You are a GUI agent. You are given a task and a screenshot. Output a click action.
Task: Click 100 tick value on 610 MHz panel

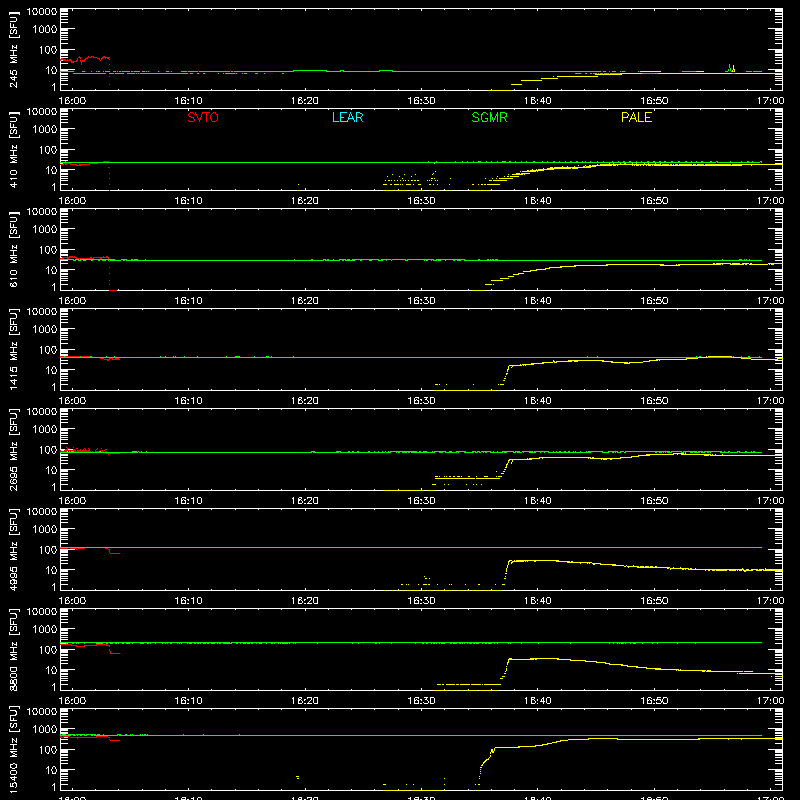[x=48, y=249]
